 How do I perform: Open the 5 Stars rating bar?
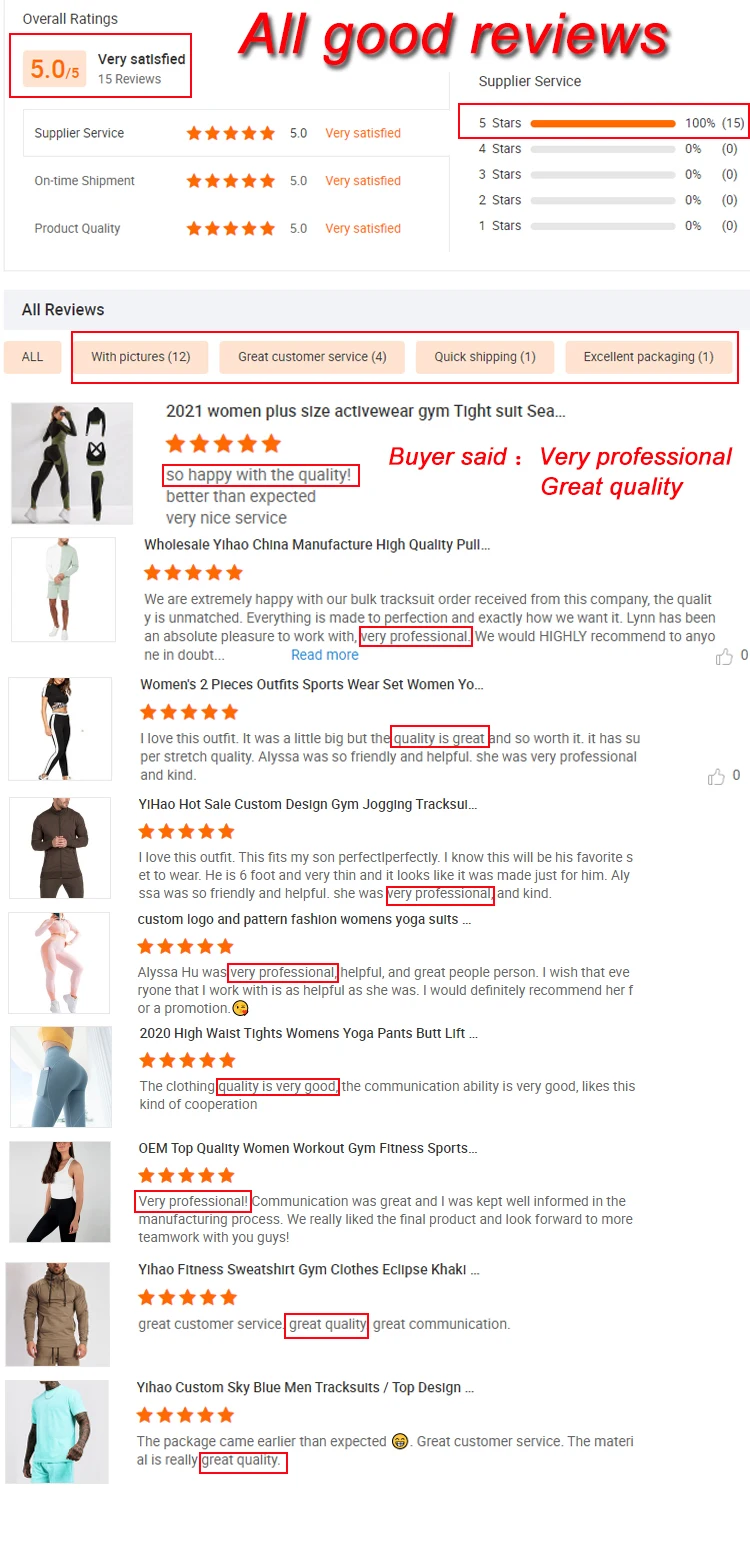pyautogui.click(x=603, y=123)
